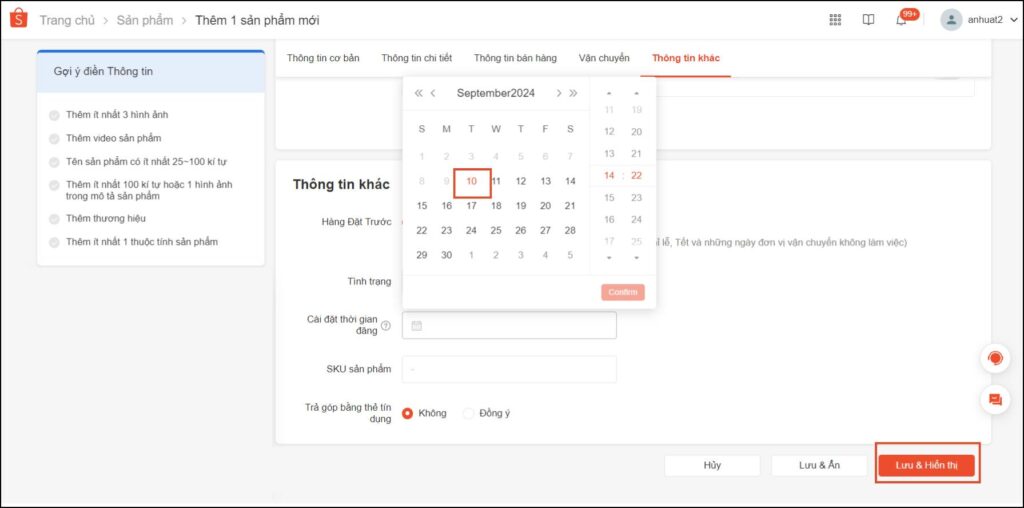Select the Đồng ý installment option
Image resolution: width=1024 pixels, height=508 pixels.
tap(468, 413)
